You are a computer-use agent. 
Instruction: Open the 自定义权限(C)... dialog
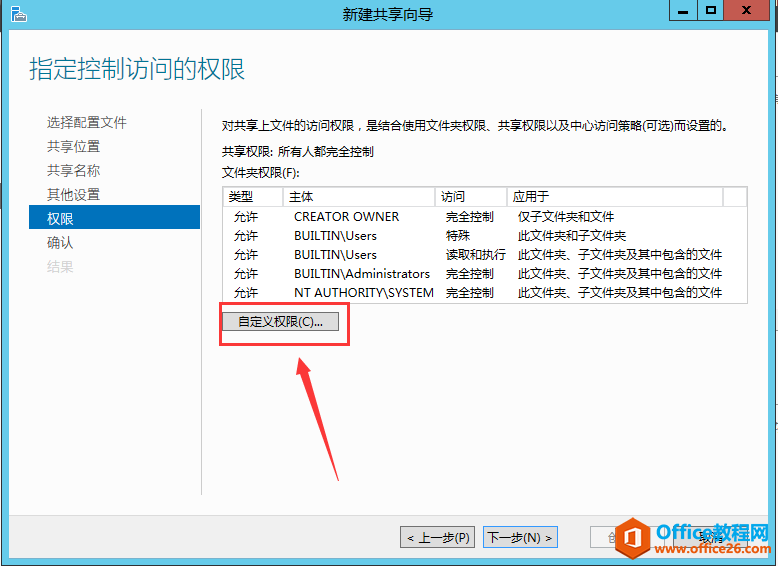(x=280, y=321)
